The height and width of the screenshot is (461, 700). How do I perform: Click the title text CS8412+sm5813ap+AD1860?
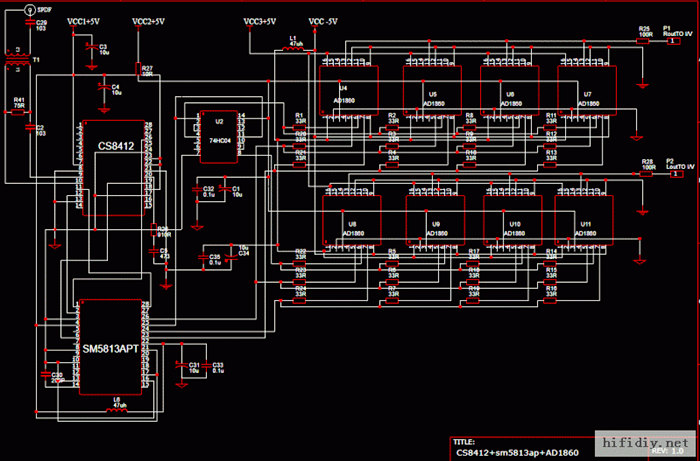tap(517, 453)
